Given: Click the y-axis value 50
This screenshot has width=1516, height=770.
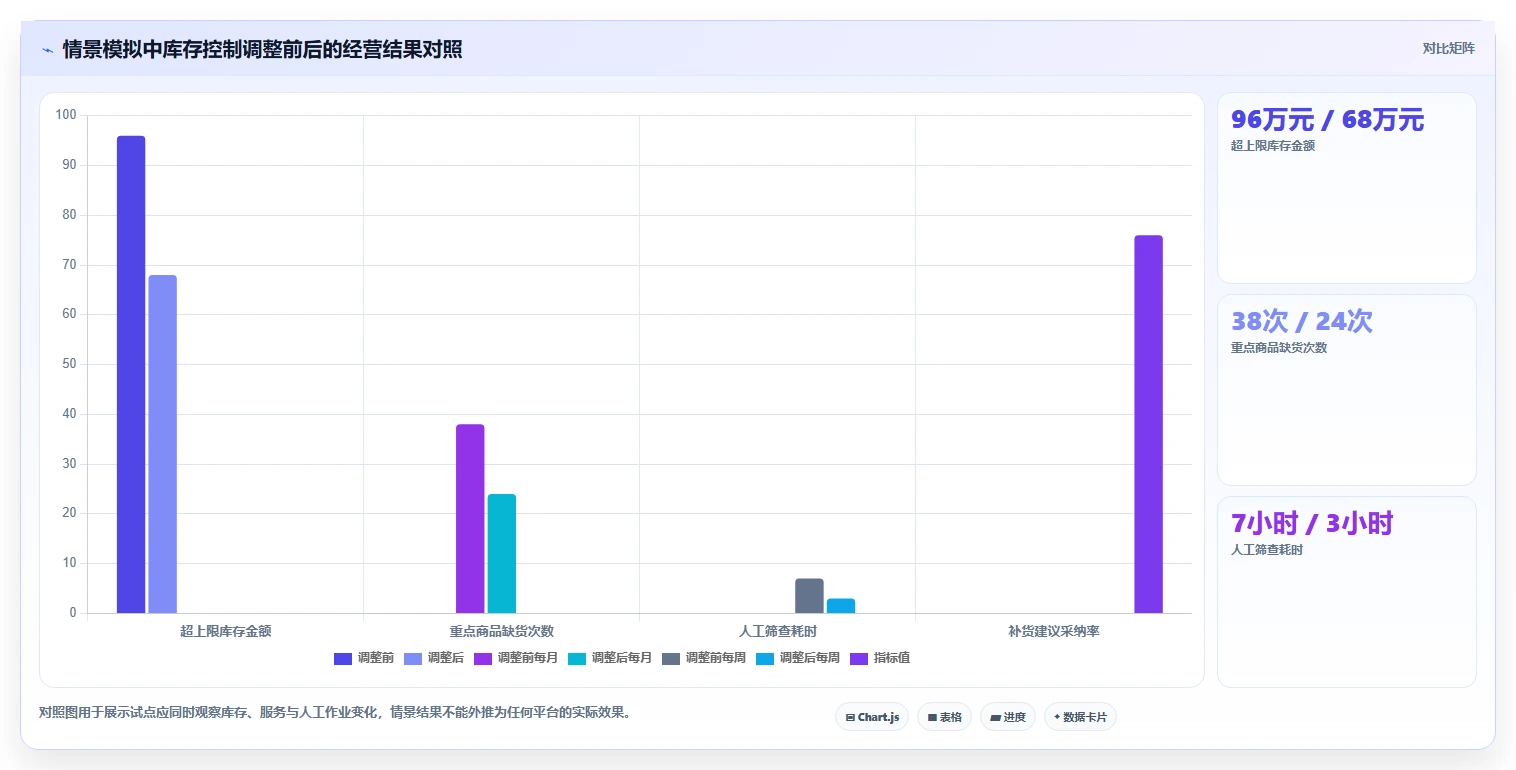Looking at the screenshot, I should (69, 364).
